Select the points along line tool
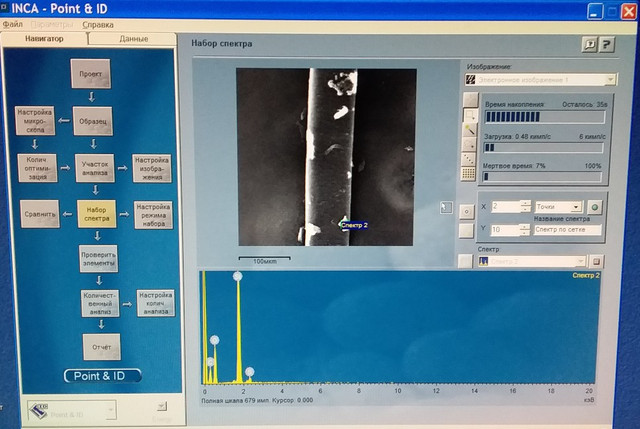640x429 pixels. [x=469, y=159]
